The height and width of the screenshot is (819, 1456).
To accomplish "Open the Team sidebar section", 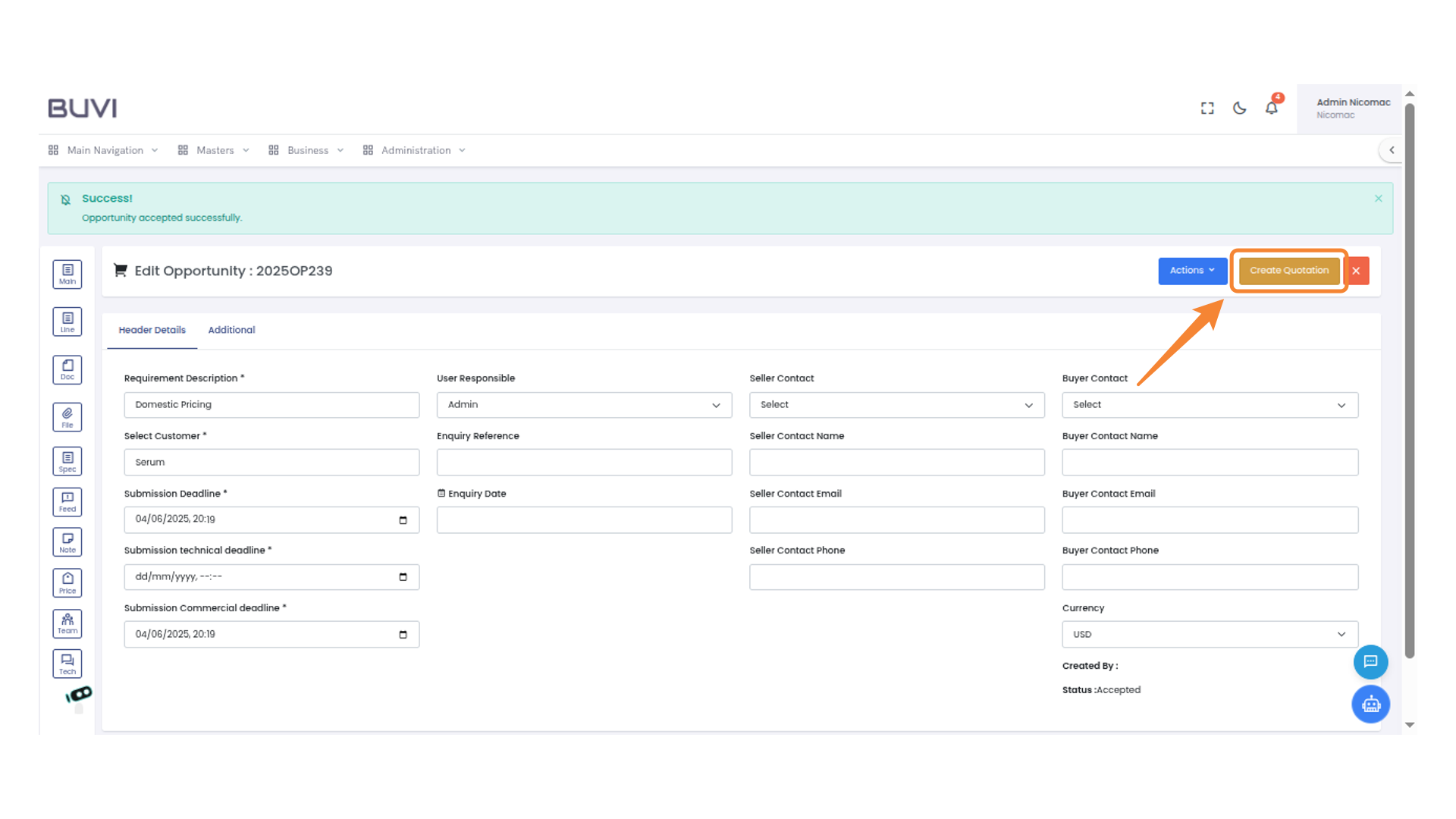I will tap(67, 623).
